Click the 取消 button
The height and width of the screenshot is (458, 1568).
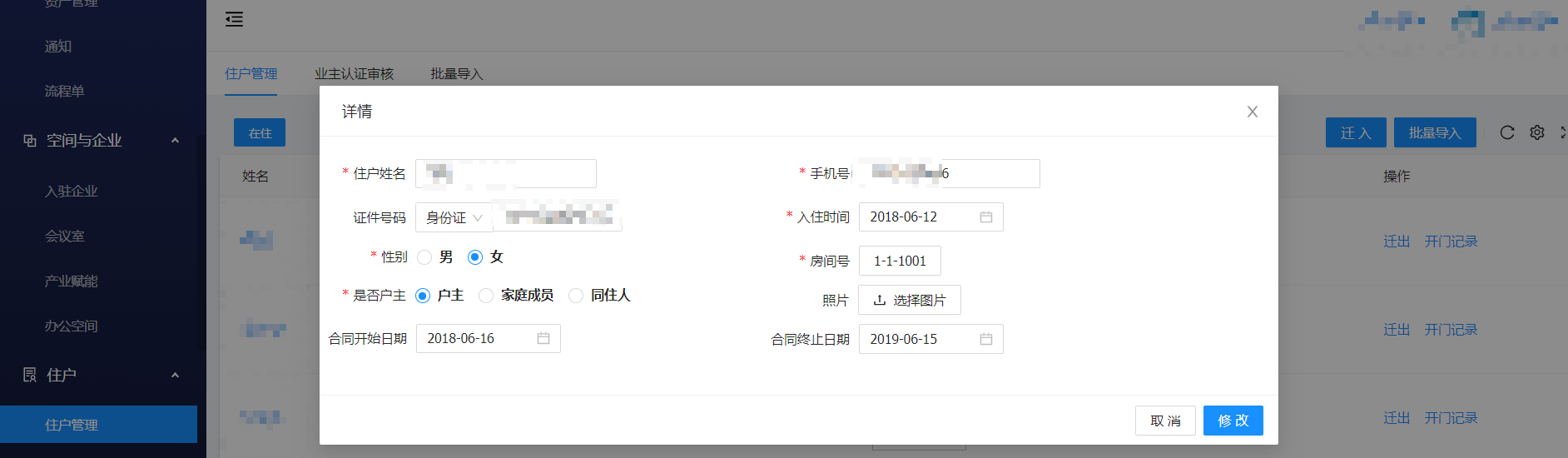click(1164, 421)
